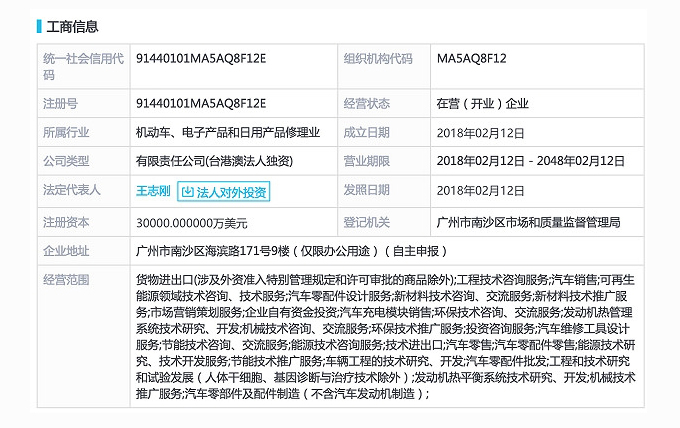680x428 pixels.
Task: Click the 营业期限 label
Action: [366, 161]
